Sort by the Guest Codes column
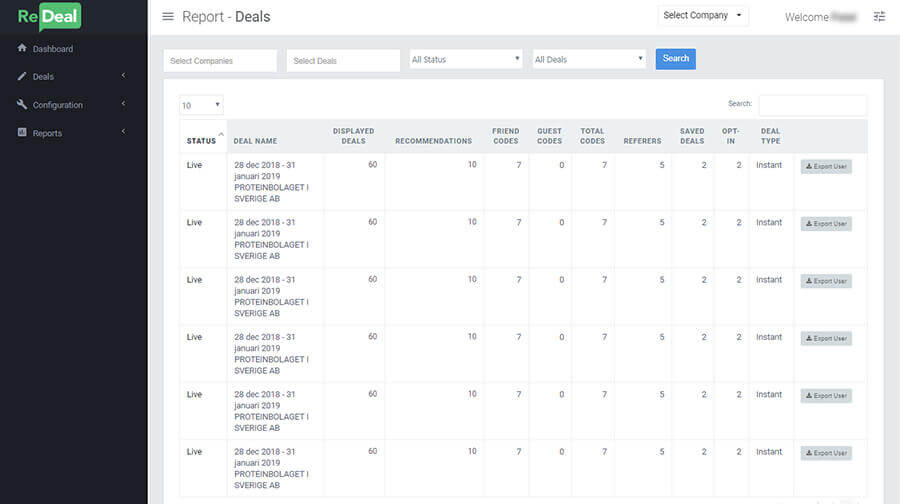Viewport: 900px width, 504px height. [549, 137]
